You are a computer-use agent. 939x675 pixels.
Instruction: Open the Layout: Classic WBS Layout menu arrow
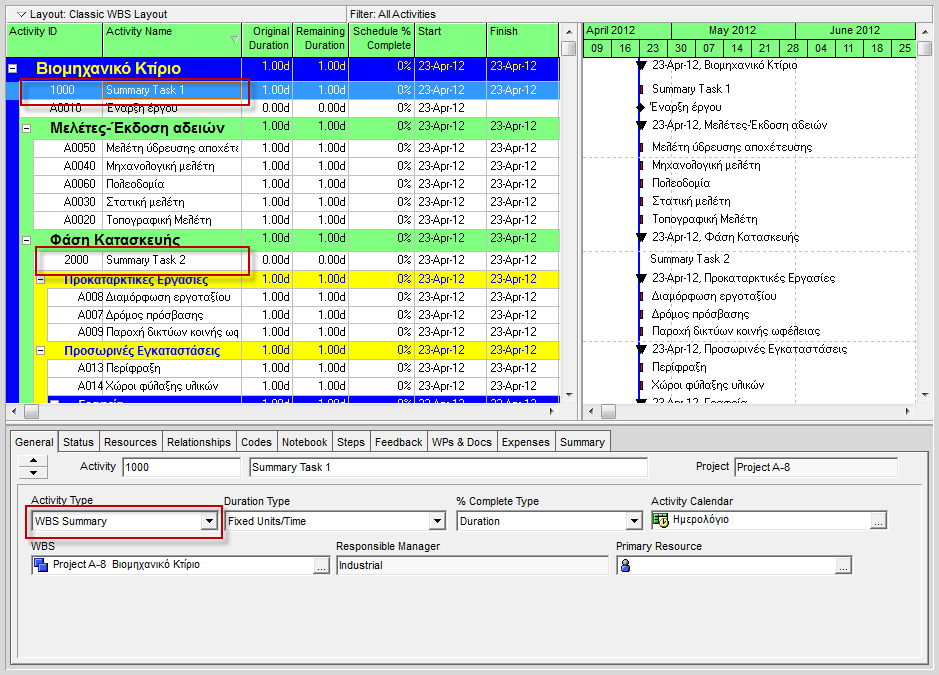click(22, 14)
